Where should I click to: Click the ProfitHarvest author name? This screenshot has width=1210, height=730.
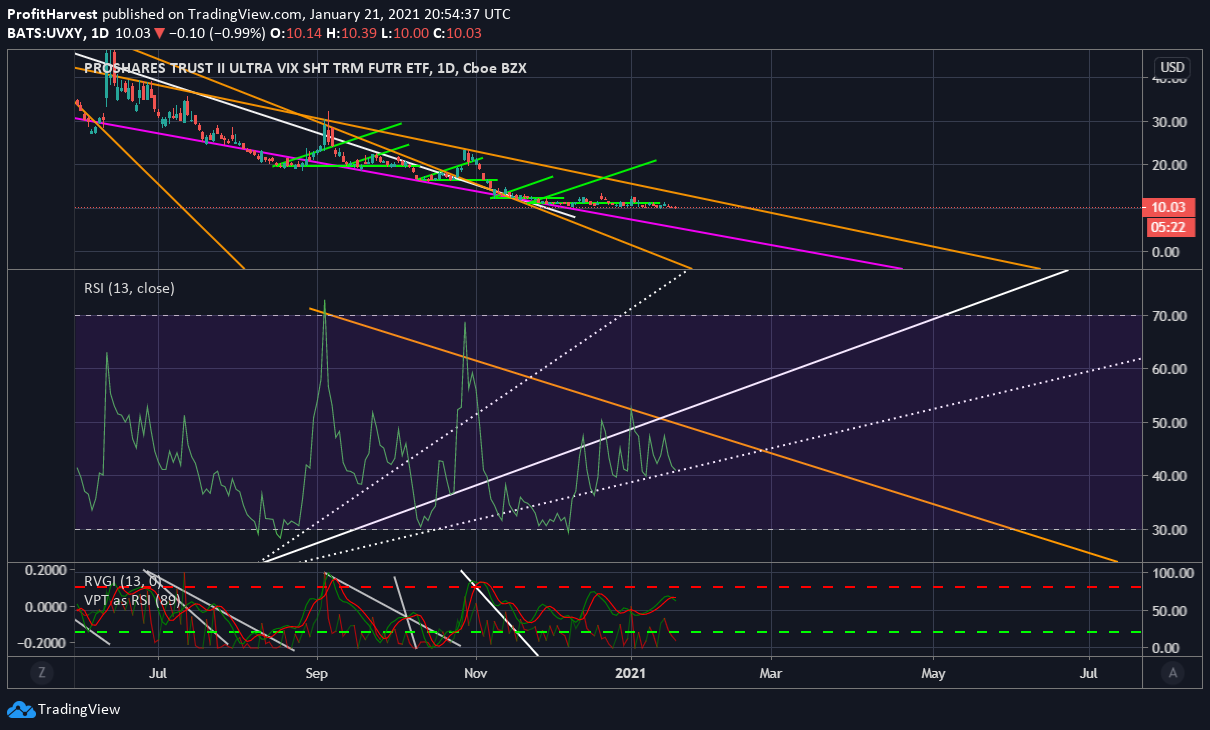[x=52, y=15]
